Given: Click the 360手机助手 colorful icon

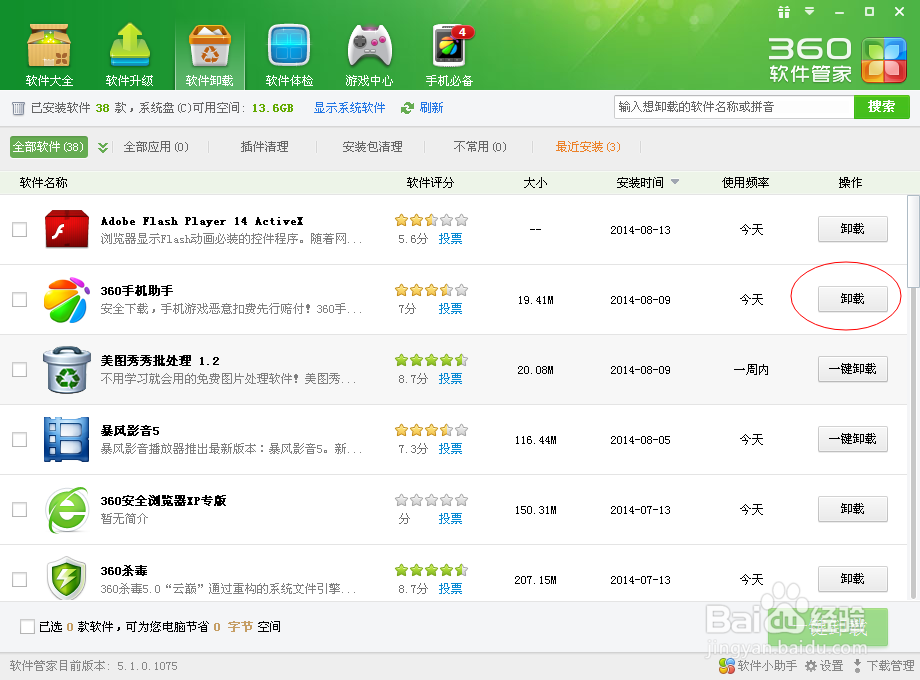Looking at the screenshot, I should (67, 300).
